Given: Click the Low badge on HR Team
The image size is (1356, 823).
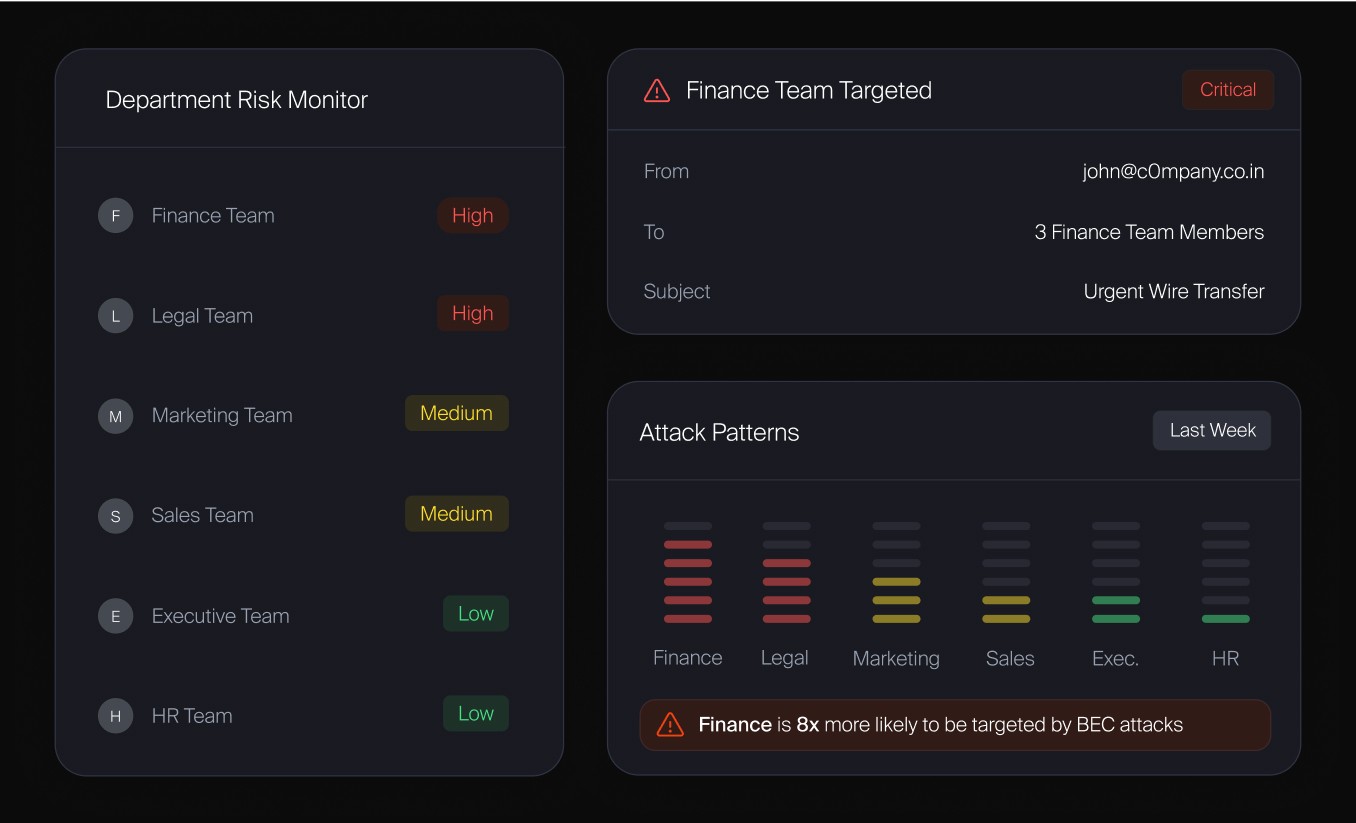Looking at the screenshot, I should click(475, 713).
